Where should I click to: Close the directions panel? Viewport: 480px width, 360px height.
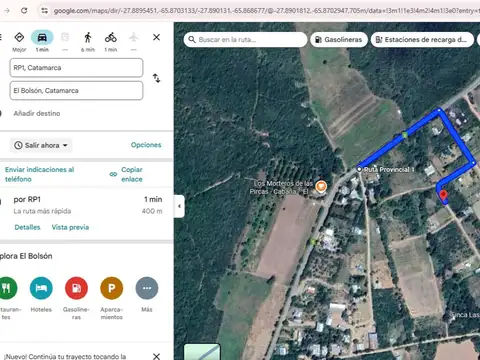point(156,37)
